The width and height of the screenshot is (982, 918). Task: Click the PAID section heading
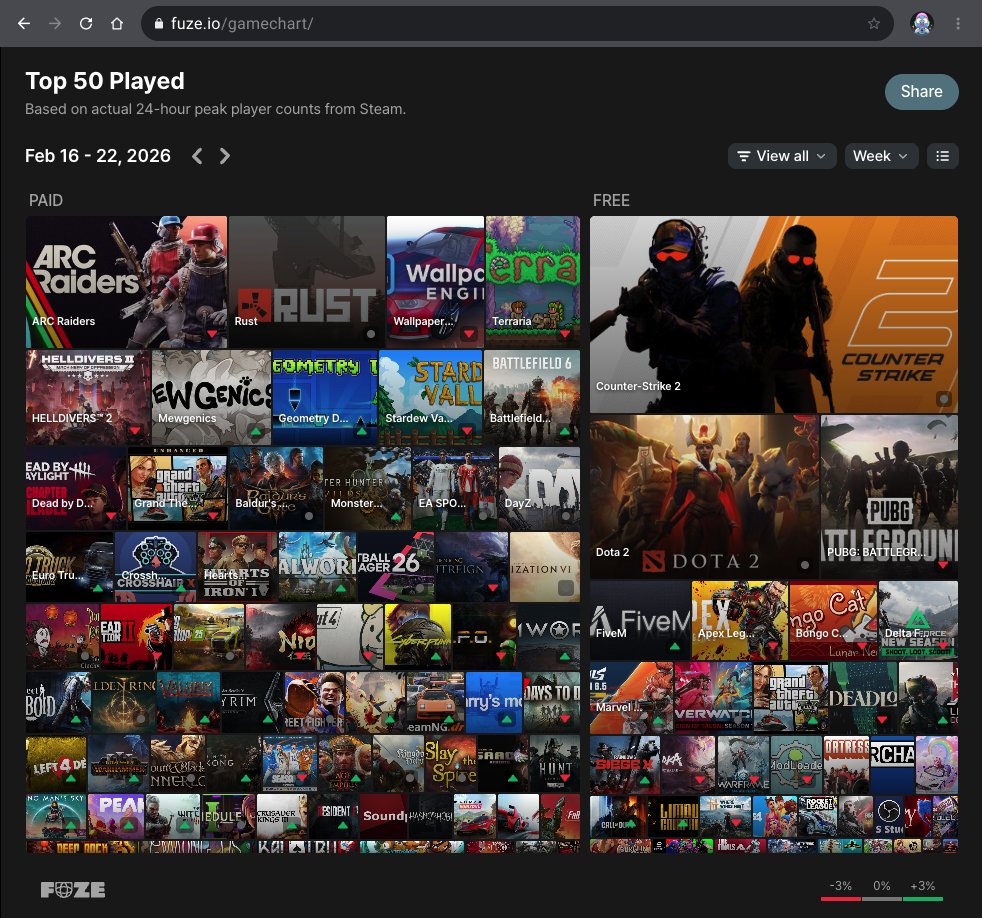coord(46,200)
